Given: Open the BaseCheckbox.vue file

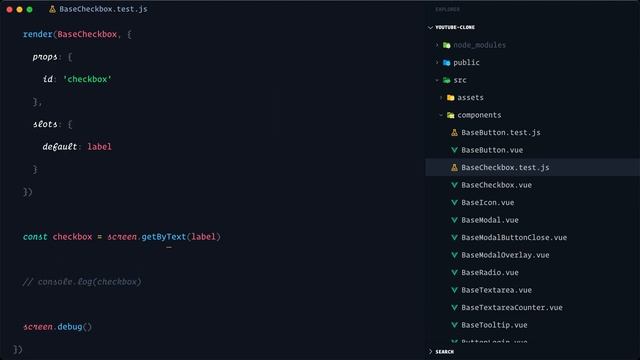Looking at the screenshot, I should tap(496, 185).
